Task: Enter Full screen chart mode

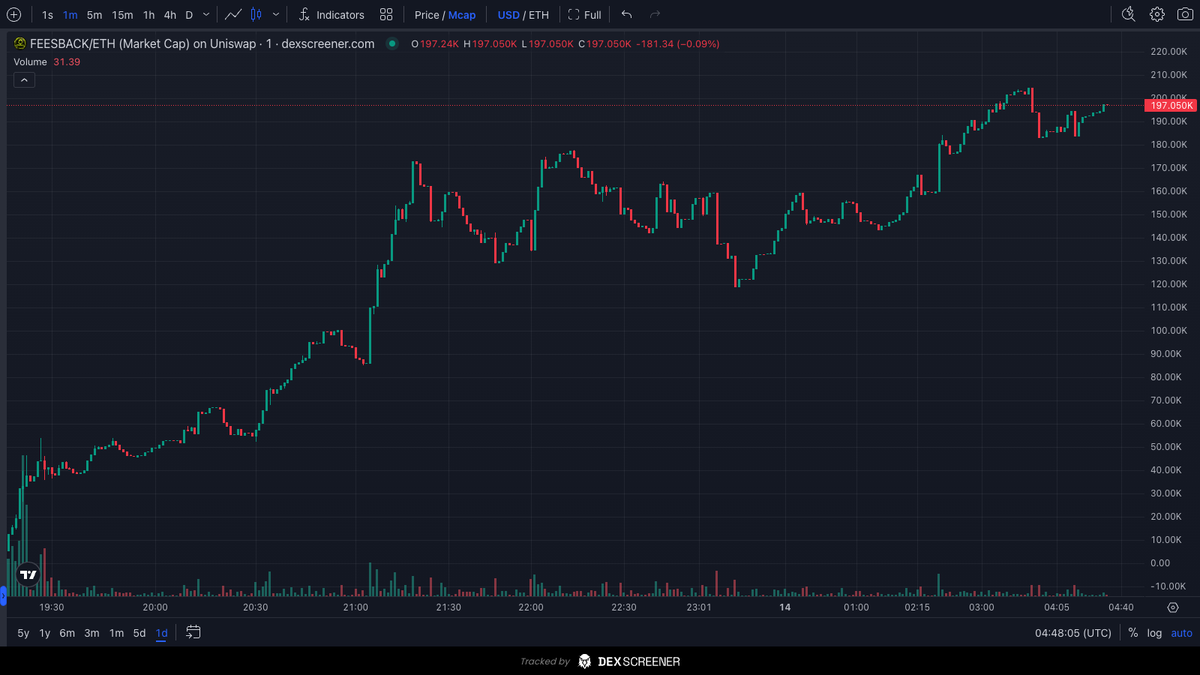Action: (585, 15)
